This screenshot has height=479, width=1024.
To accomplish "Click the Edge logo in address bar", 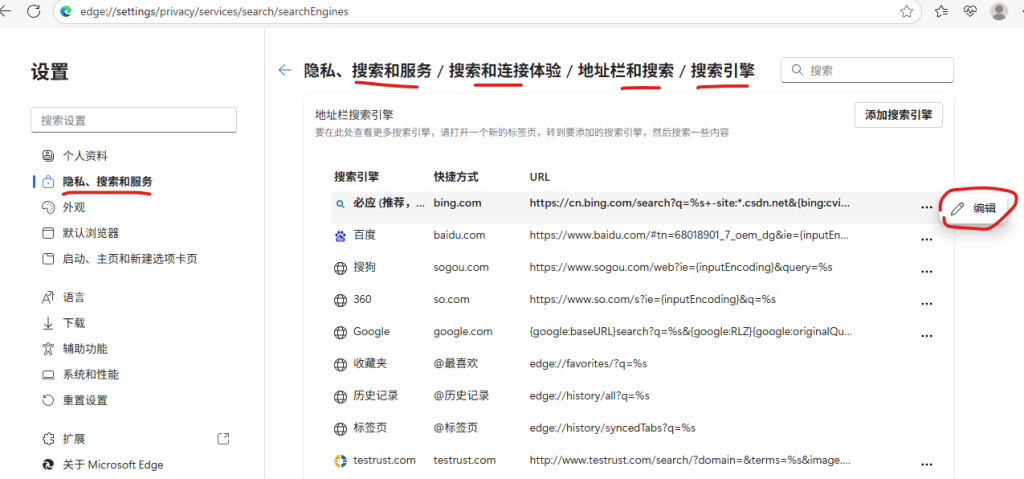I will (x=66, y=11).
